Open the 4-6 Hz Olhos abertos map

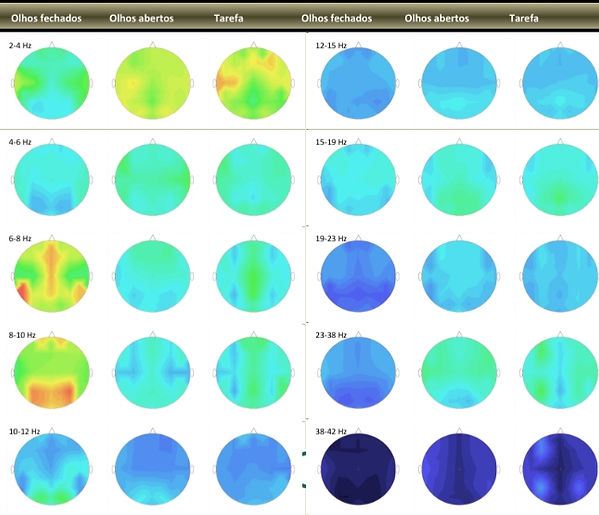click(152, 180)
